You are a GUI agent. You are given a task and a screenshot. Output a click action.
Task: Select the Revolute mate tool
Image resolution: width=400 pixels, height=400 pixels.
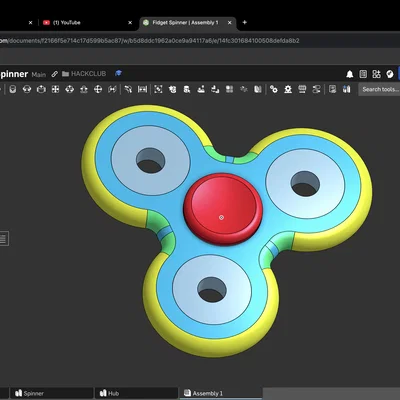pos(27,89)
